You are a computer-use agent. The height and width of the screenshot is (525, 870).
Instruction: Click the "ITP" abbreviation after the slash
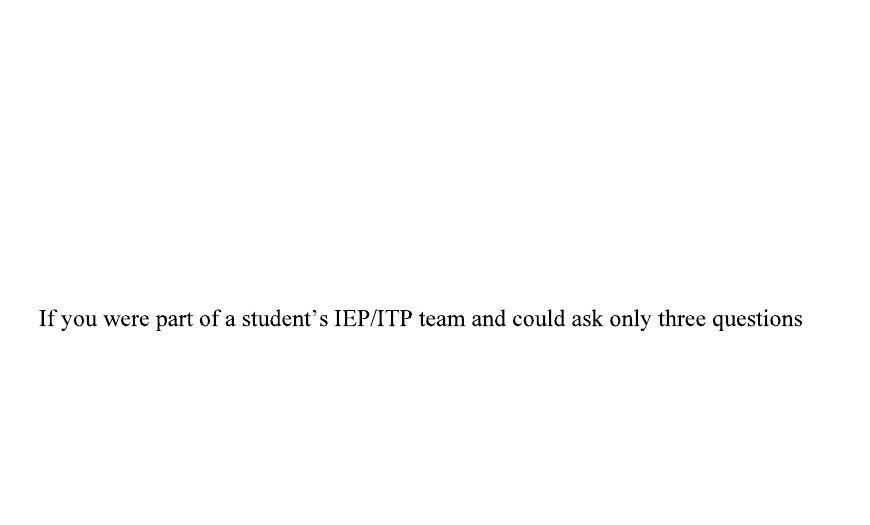(x=394, y=319)
